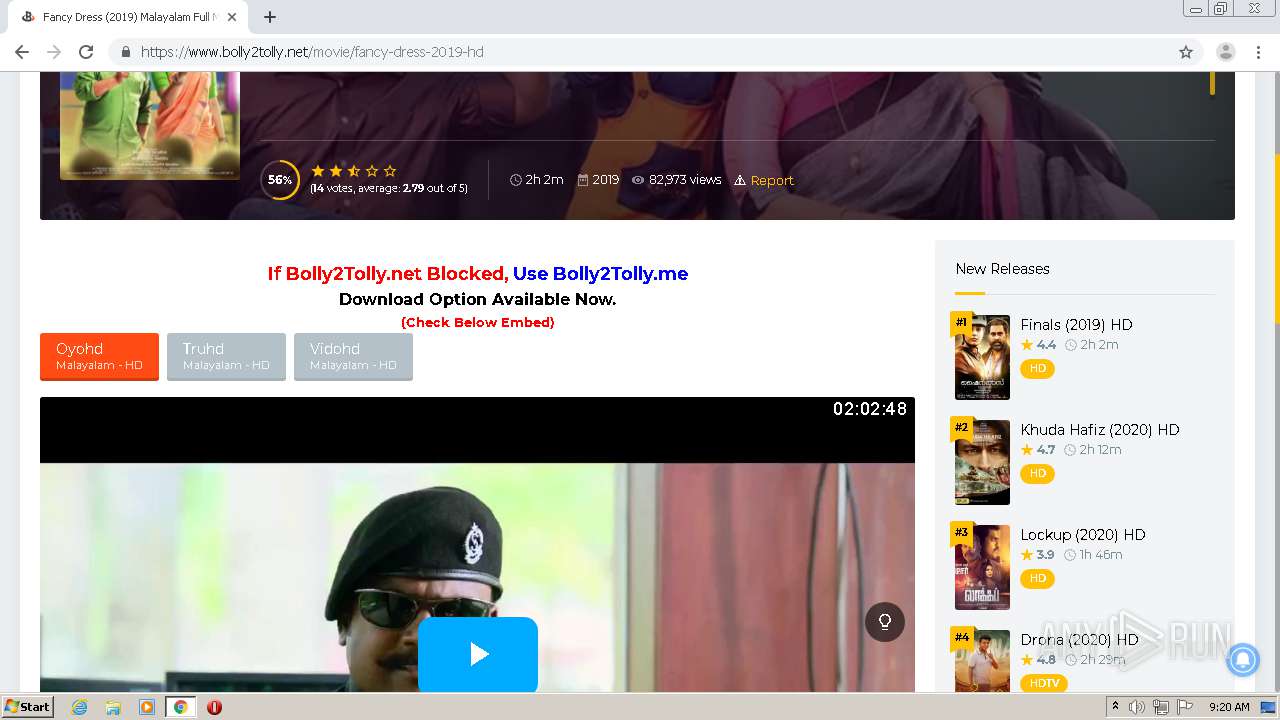
Task: Open a new browser tab
Action: (270, 17)
